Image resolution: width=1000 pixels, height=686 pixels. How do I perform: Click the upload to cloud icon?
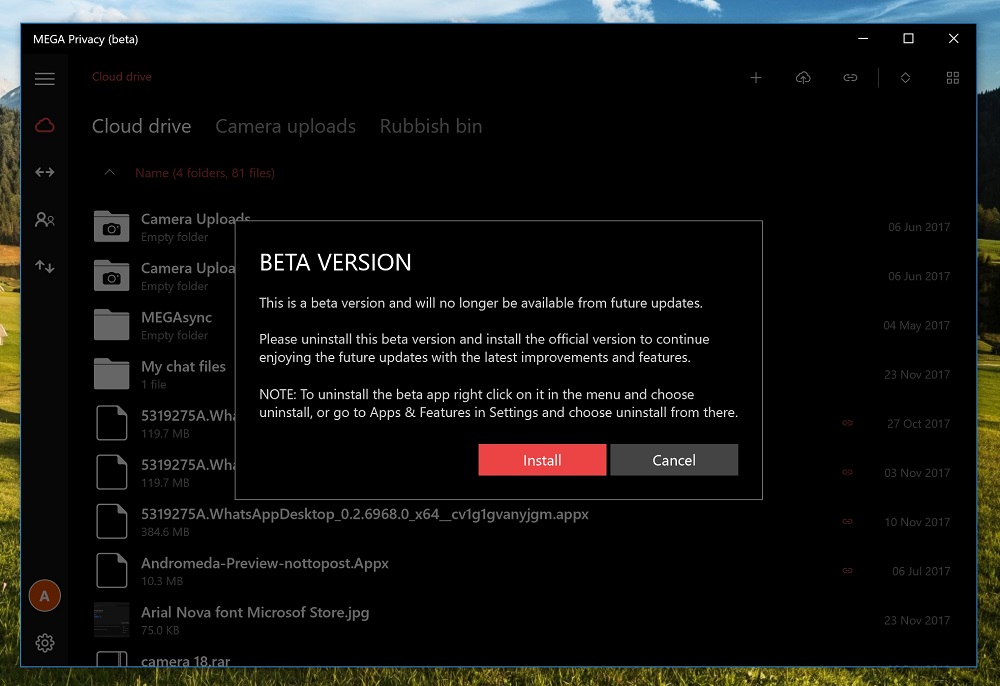coord(803,78)
